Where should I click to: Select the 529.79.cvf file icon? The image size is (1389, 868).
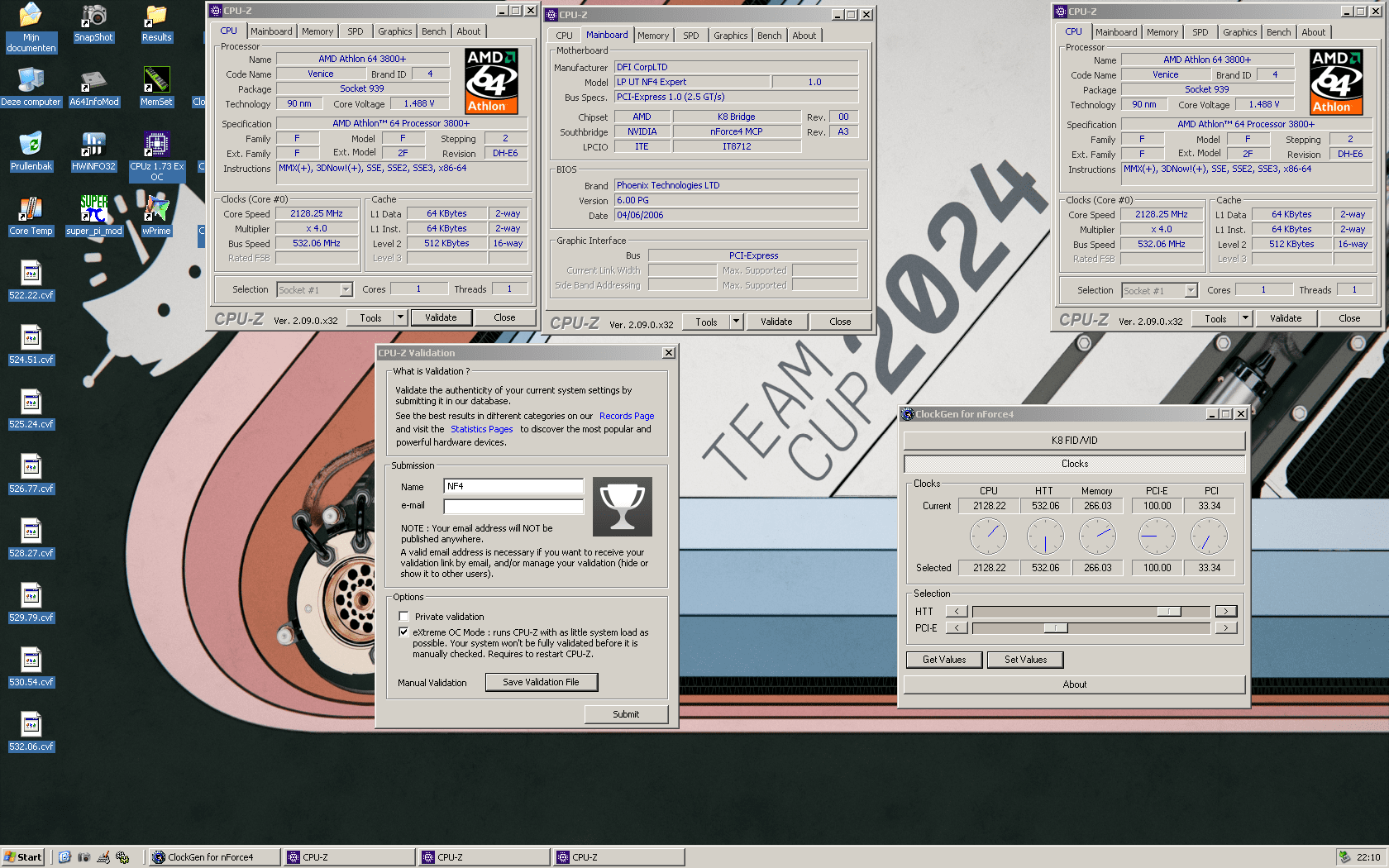(31, 603)
